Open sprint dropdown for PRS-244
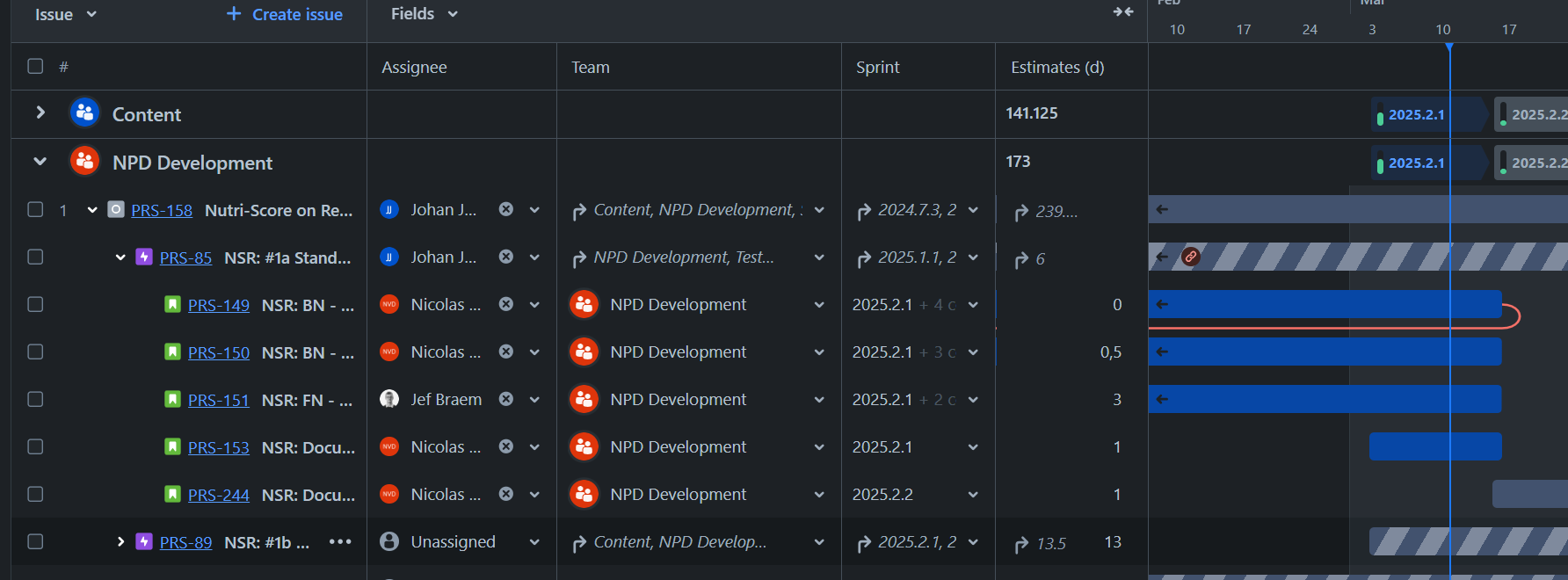 [x=973, y=495]
